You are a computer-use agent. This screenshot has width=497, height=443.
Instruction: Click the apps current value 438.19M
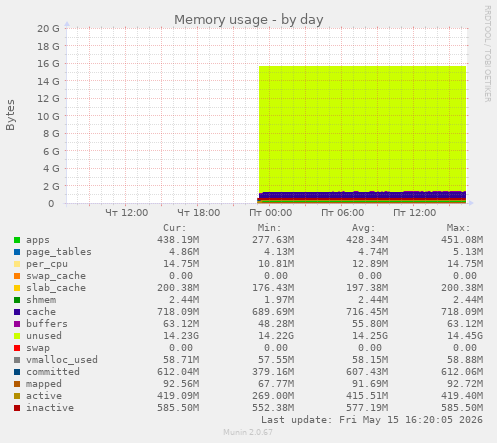click(178, 240)
